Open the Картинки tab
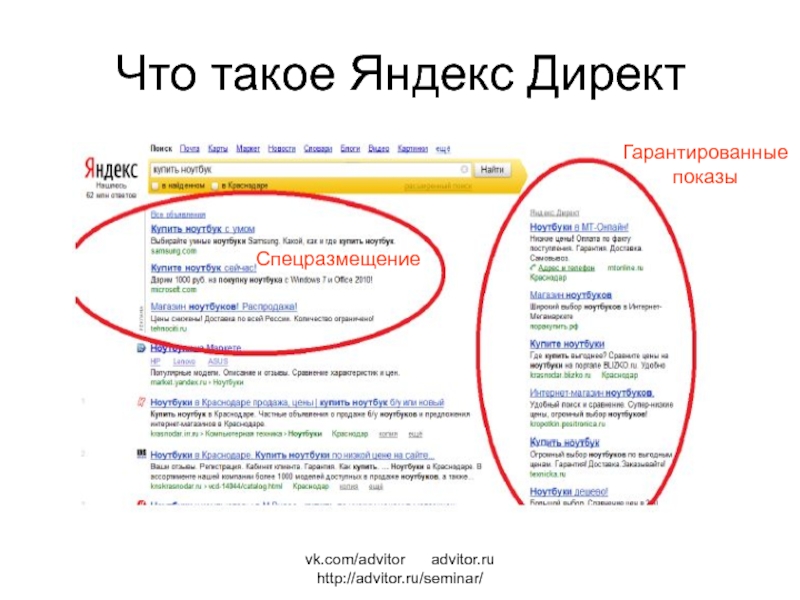Viewport: 800px width, 600px height. 412,148
